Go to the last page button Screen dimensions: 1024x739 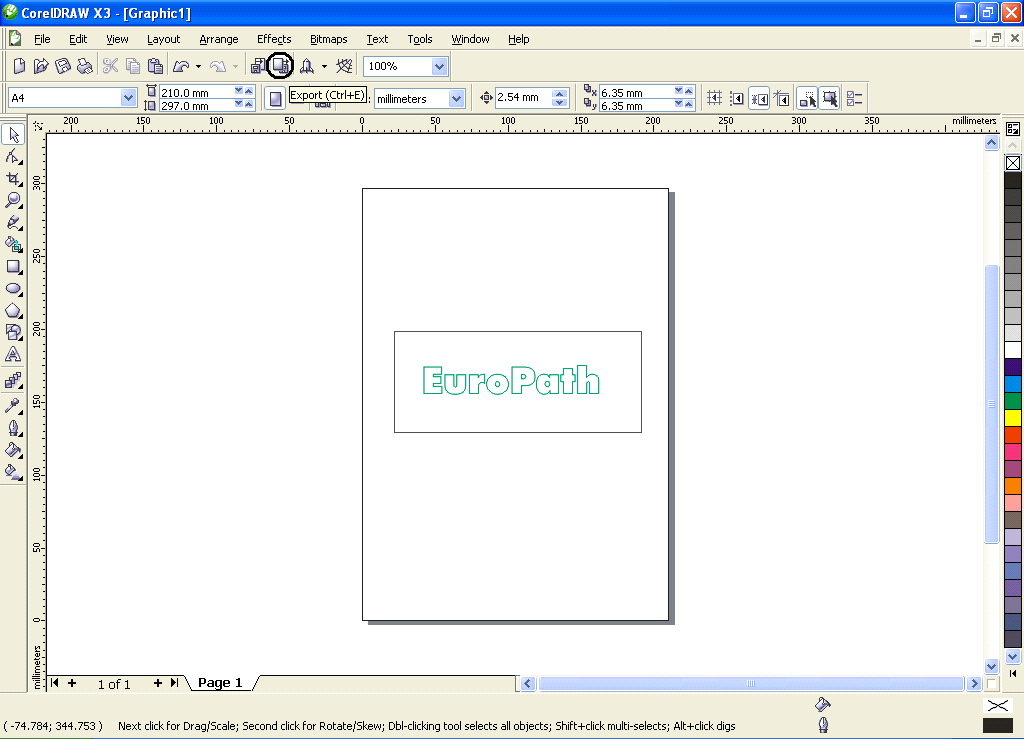pyautogui.click(x=174, y=683)
